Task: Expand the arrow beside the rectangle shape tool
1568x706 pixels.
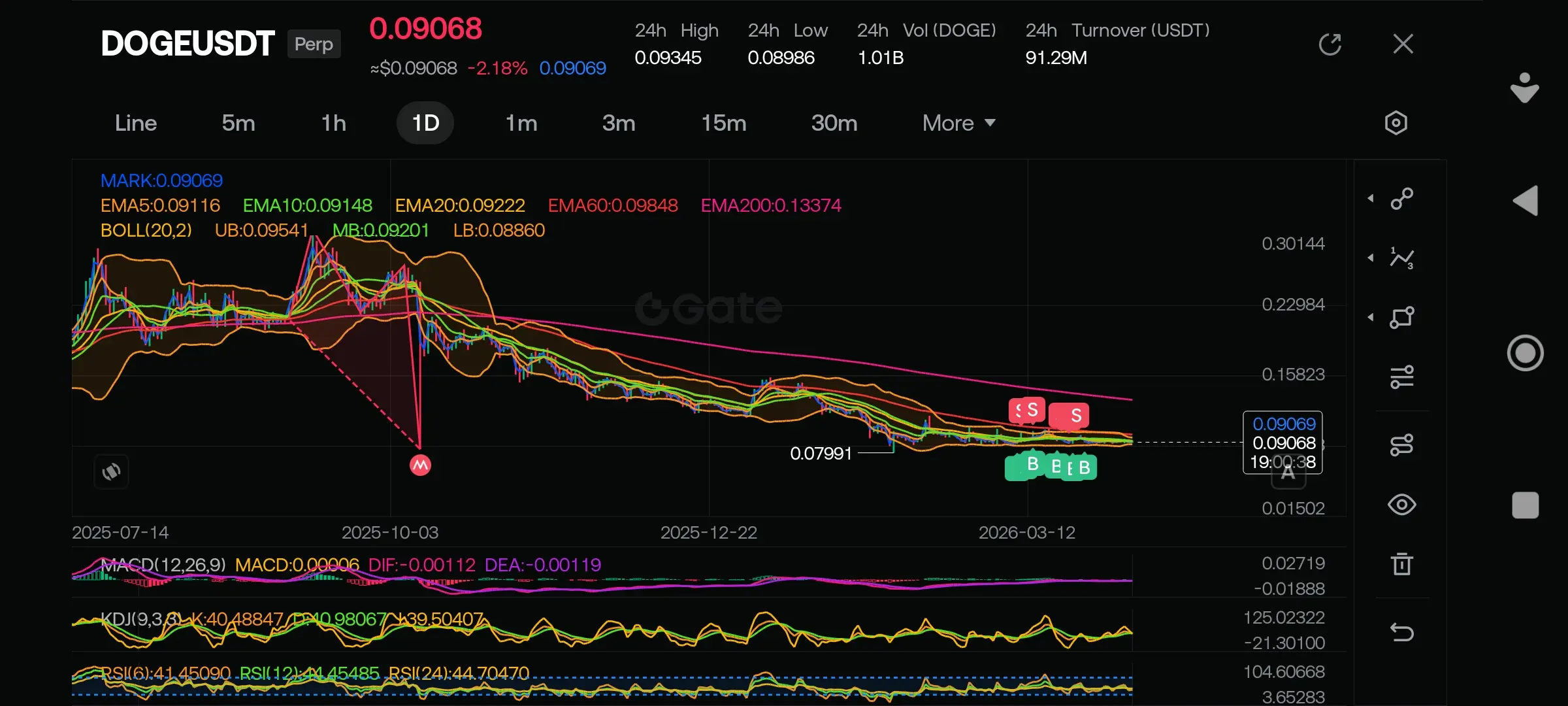Action: click(x=1371, y=318)
